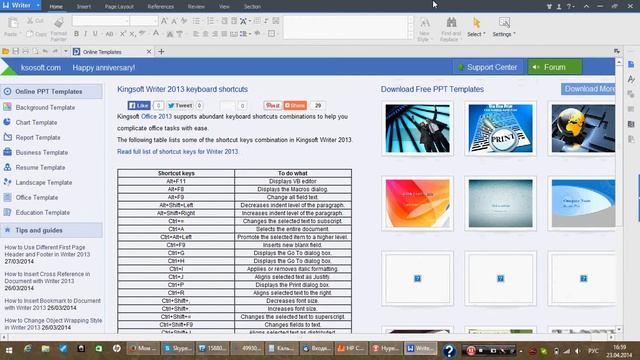Open the Settings dropdown

click(504, 27)
